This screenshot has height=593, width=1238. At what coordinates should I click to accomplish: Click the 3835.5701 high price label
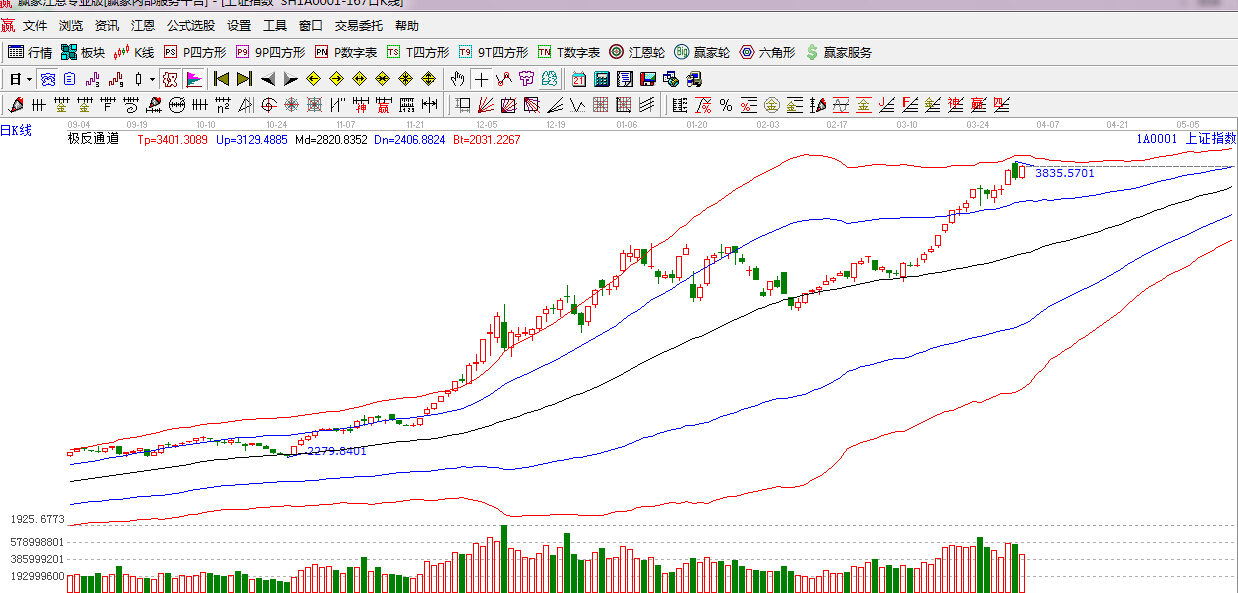pos(1064,173)
